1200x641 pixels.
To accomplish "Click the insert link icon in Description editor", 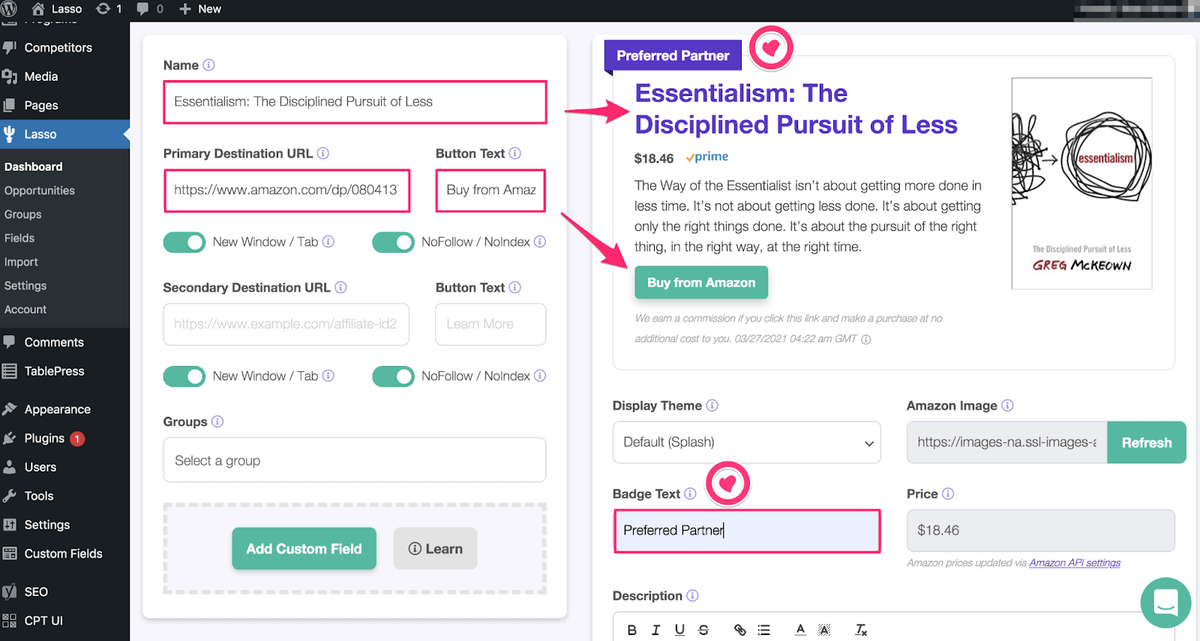I will click(740, 630).
